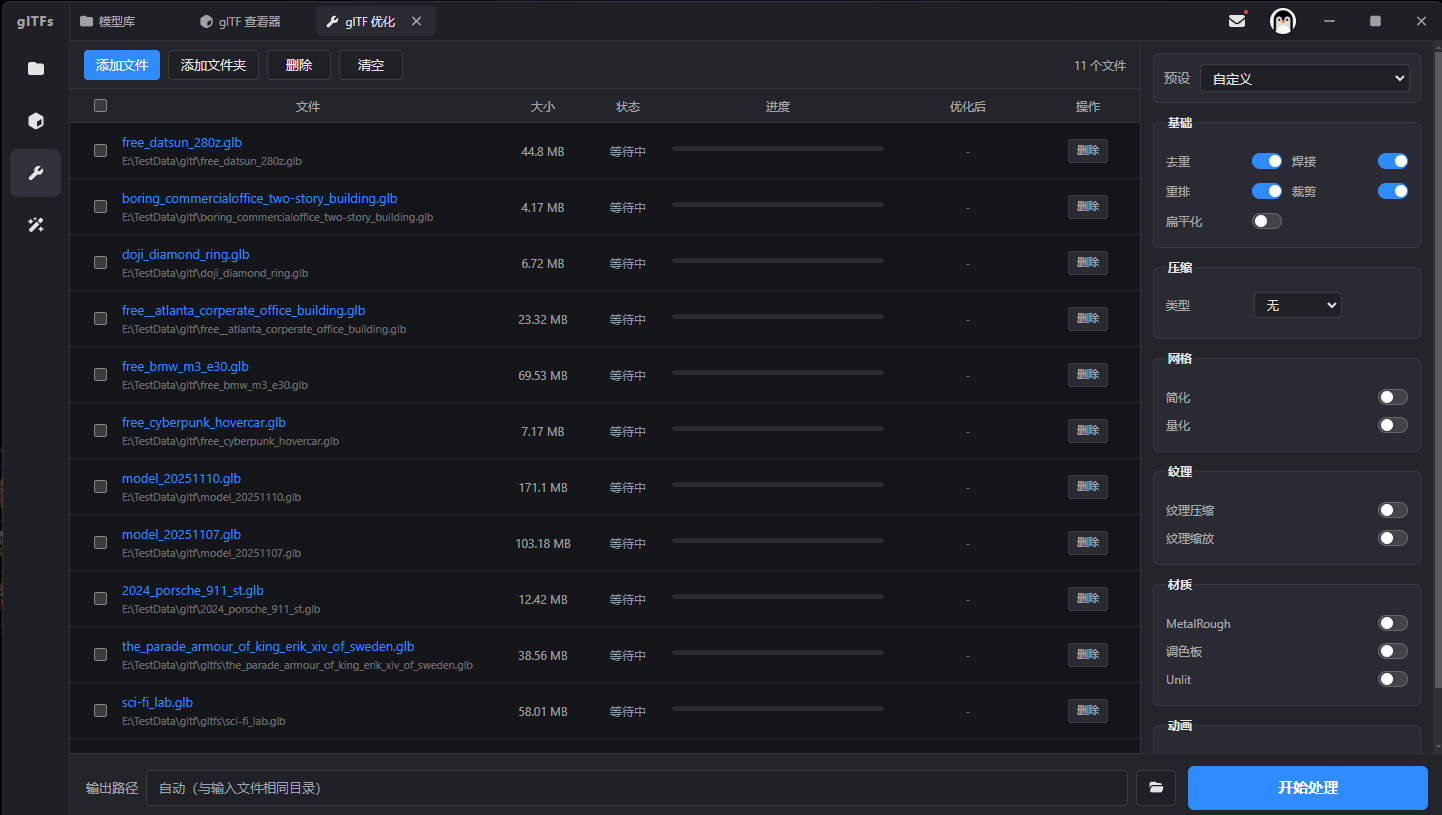1442x815 pixels.
Task: Browse output folder with folder icon button
Action: tap(1156, 788)
